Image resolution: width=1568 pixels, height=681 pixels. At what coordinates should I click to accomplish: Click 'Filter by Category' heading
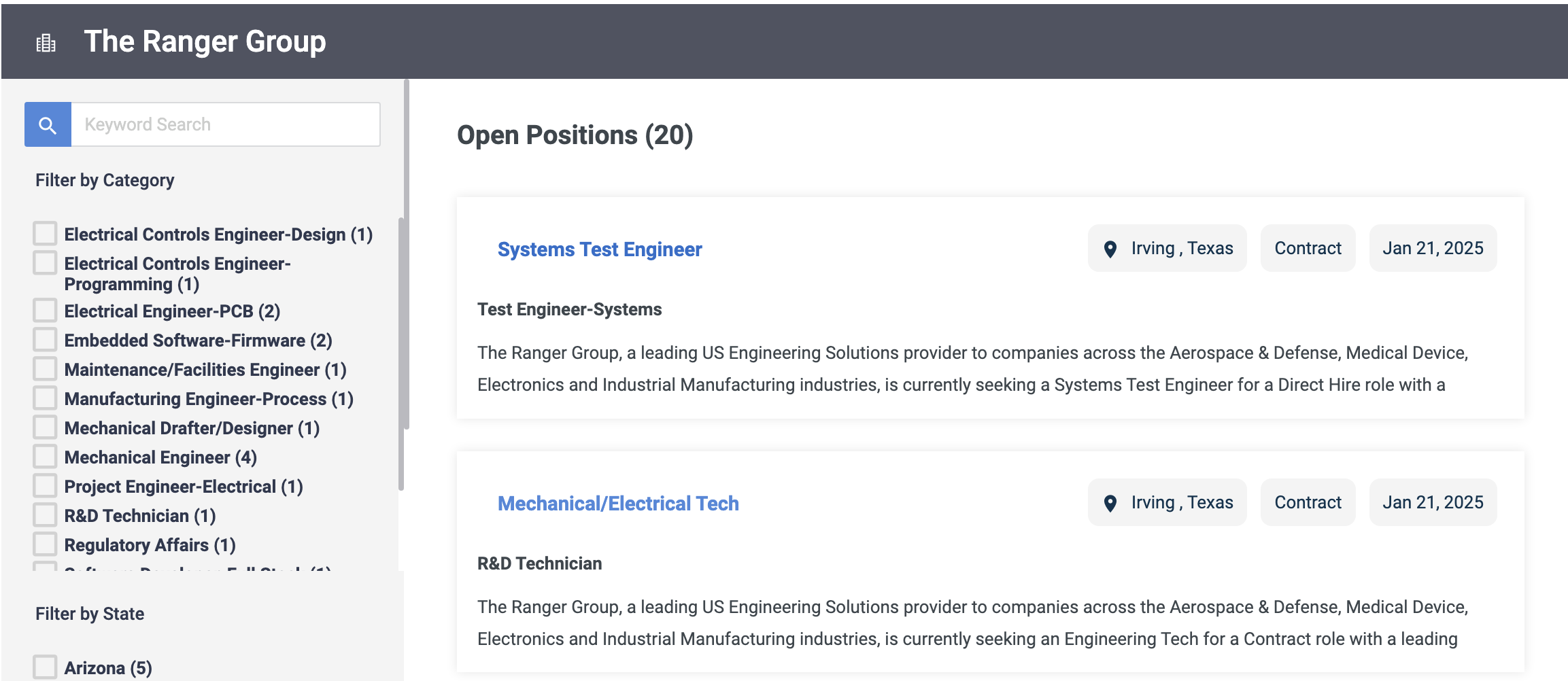pos(105,180)
